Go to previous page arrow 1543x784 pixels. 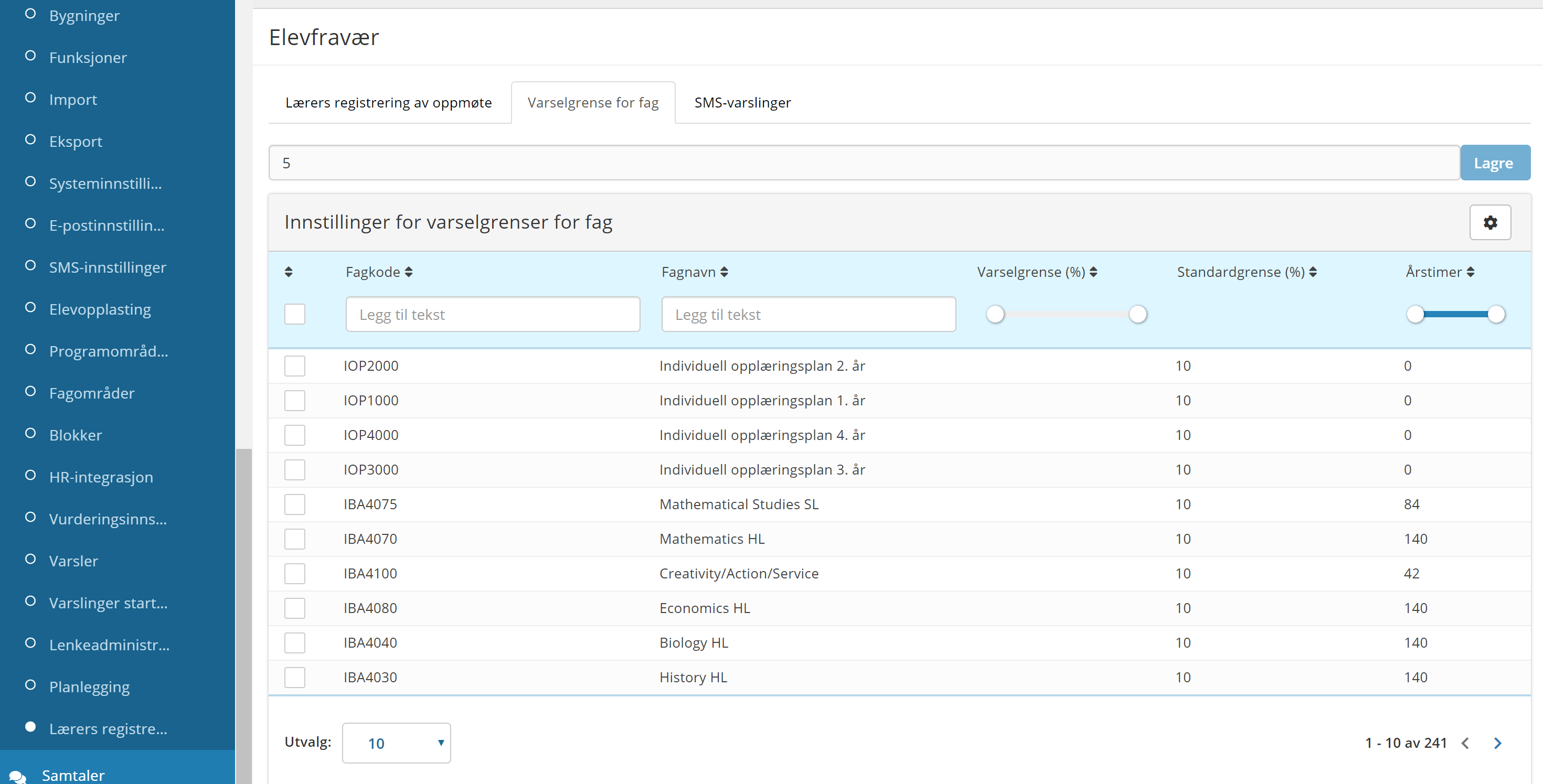point(1465,743)
